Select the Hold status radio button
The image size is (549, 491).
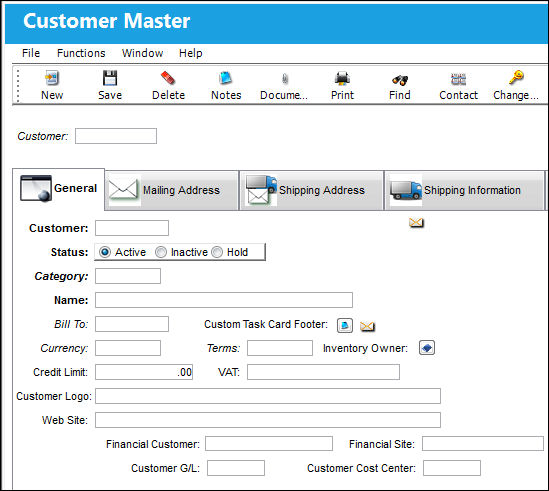217,252
